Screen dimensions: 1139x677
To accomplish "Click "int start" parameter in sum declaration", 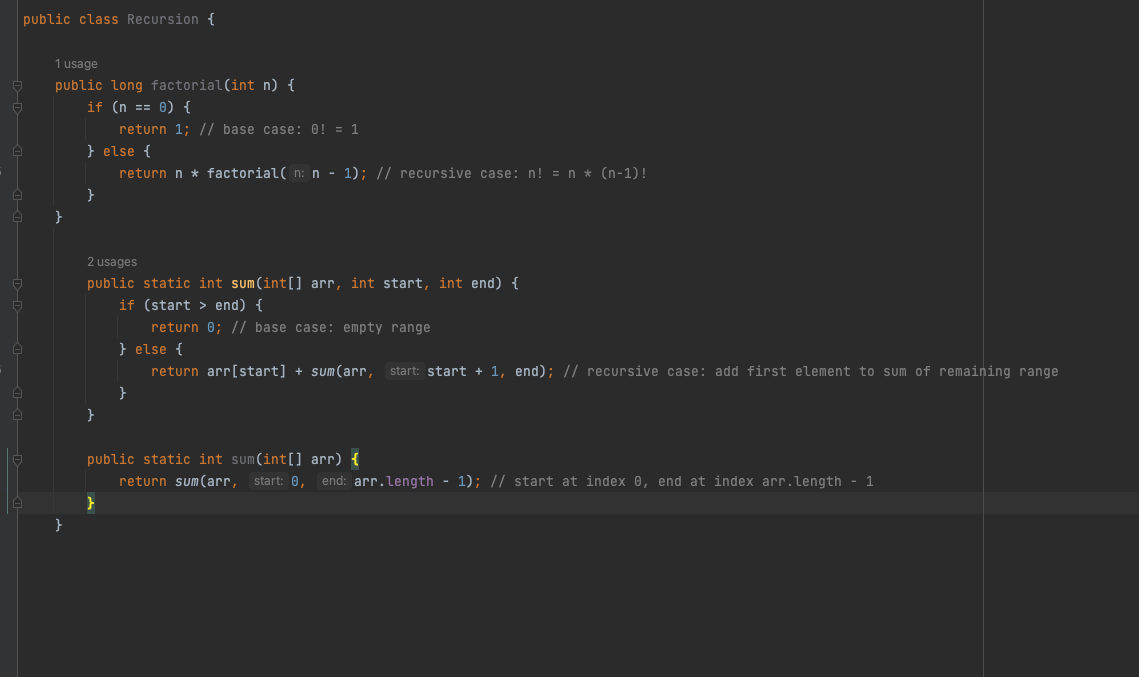I will (x=386, y=283).
